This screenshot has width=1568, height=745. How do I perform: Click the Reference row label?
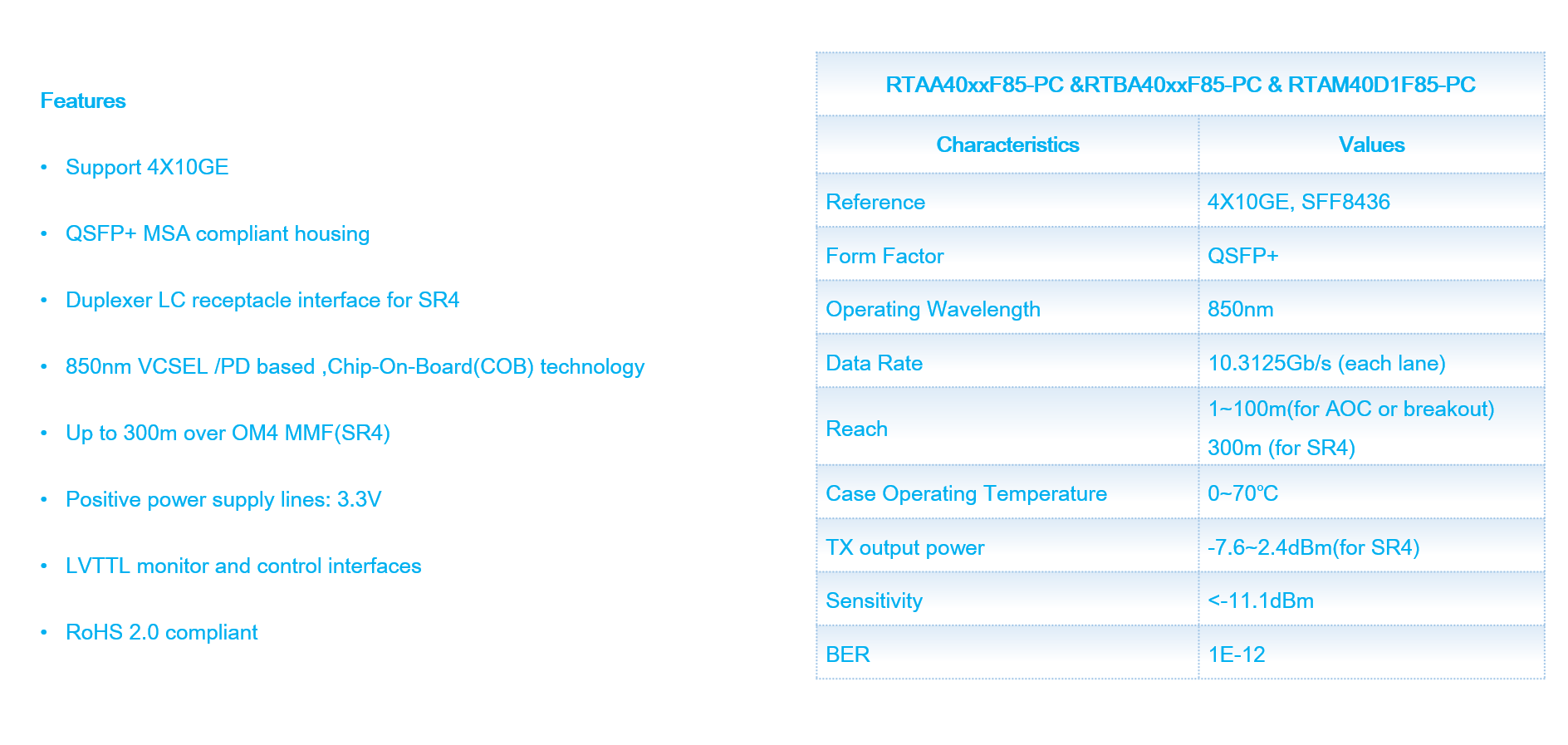click(875, 202)
